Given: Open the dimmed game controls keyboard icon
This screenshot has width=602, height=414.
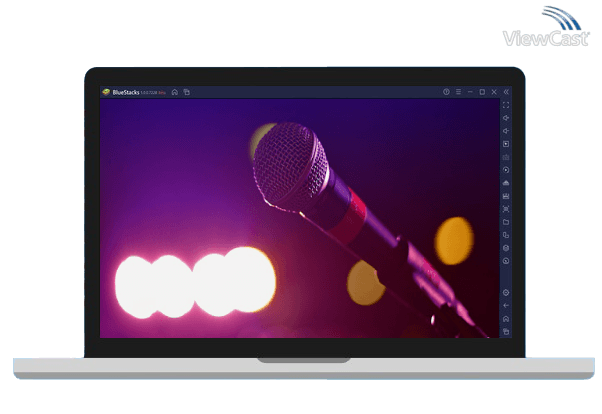Looking at the screenshot, I should [506, 157].
